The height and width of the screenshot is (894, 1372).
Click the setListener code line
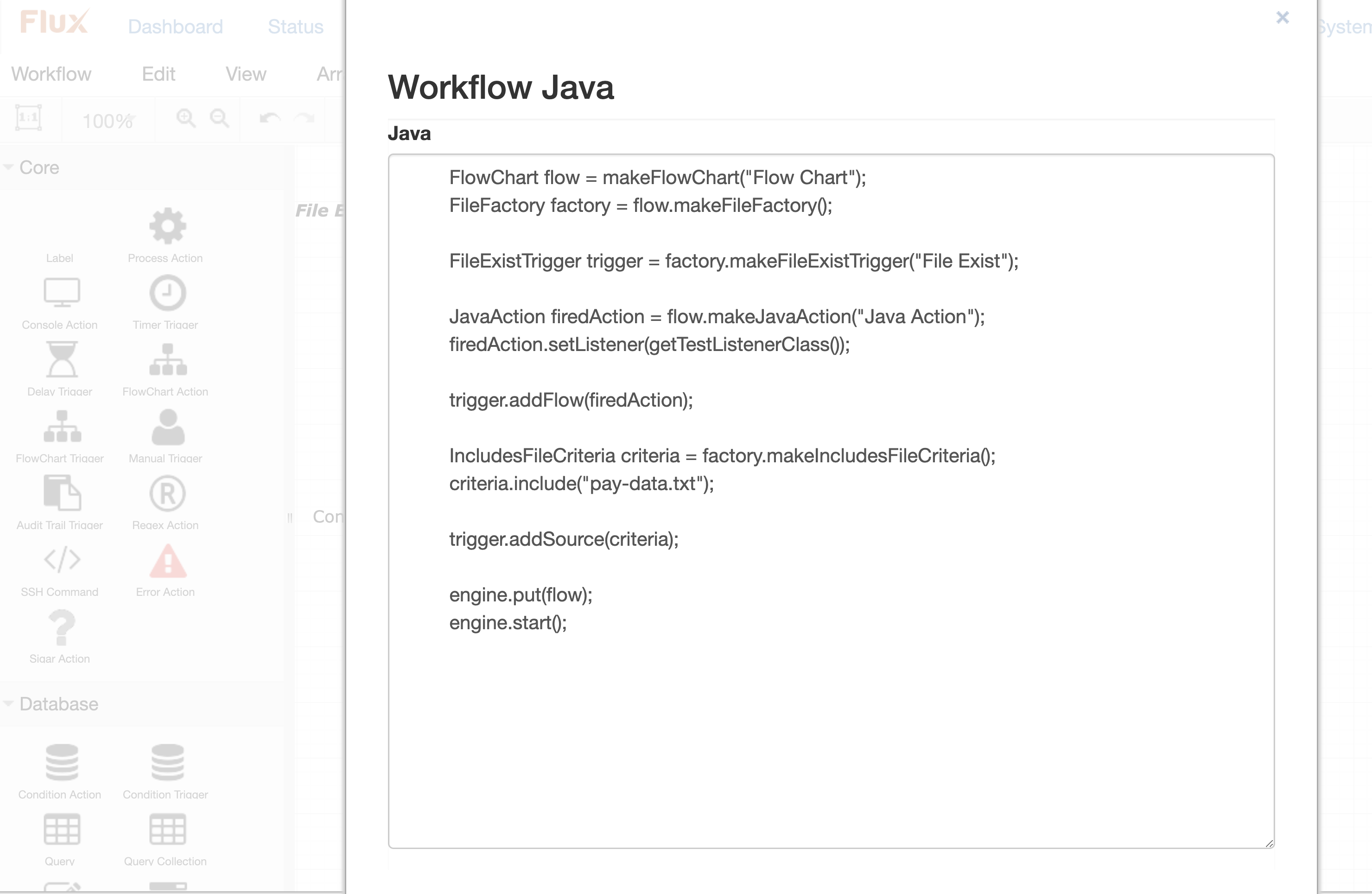[x=649, y=345]
